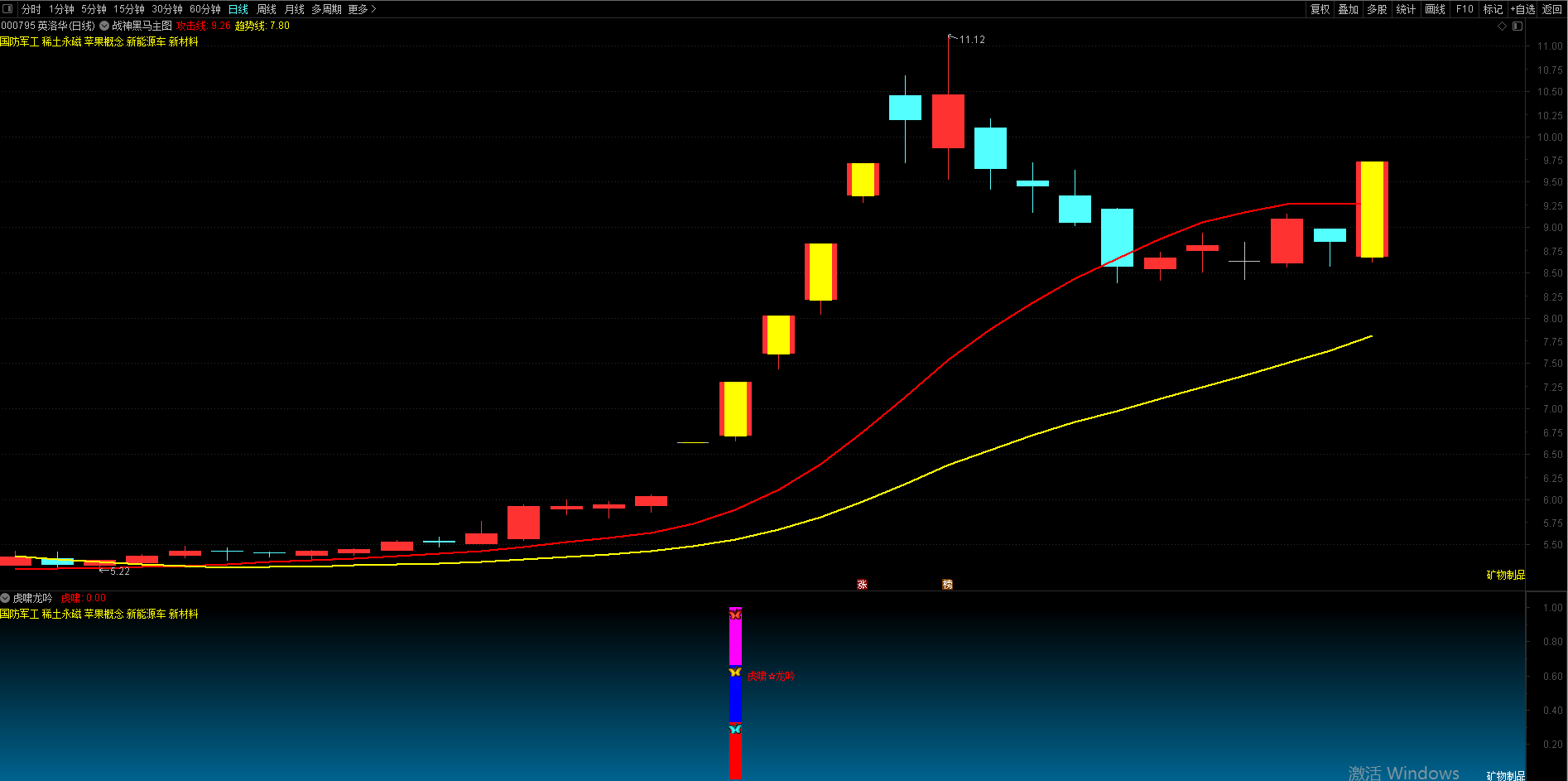Click the 涨 marker below the chart

862,585
